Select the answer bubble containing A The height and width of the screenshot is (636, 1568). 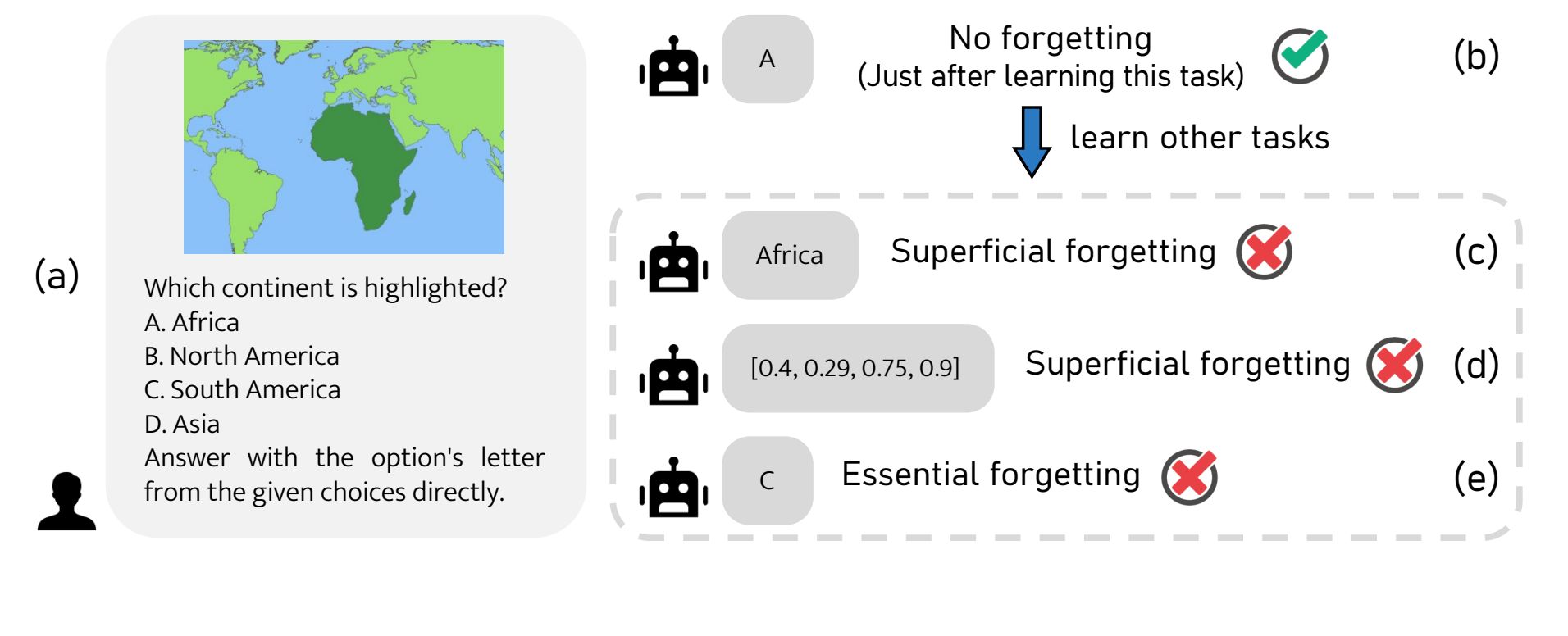point(768,59)
